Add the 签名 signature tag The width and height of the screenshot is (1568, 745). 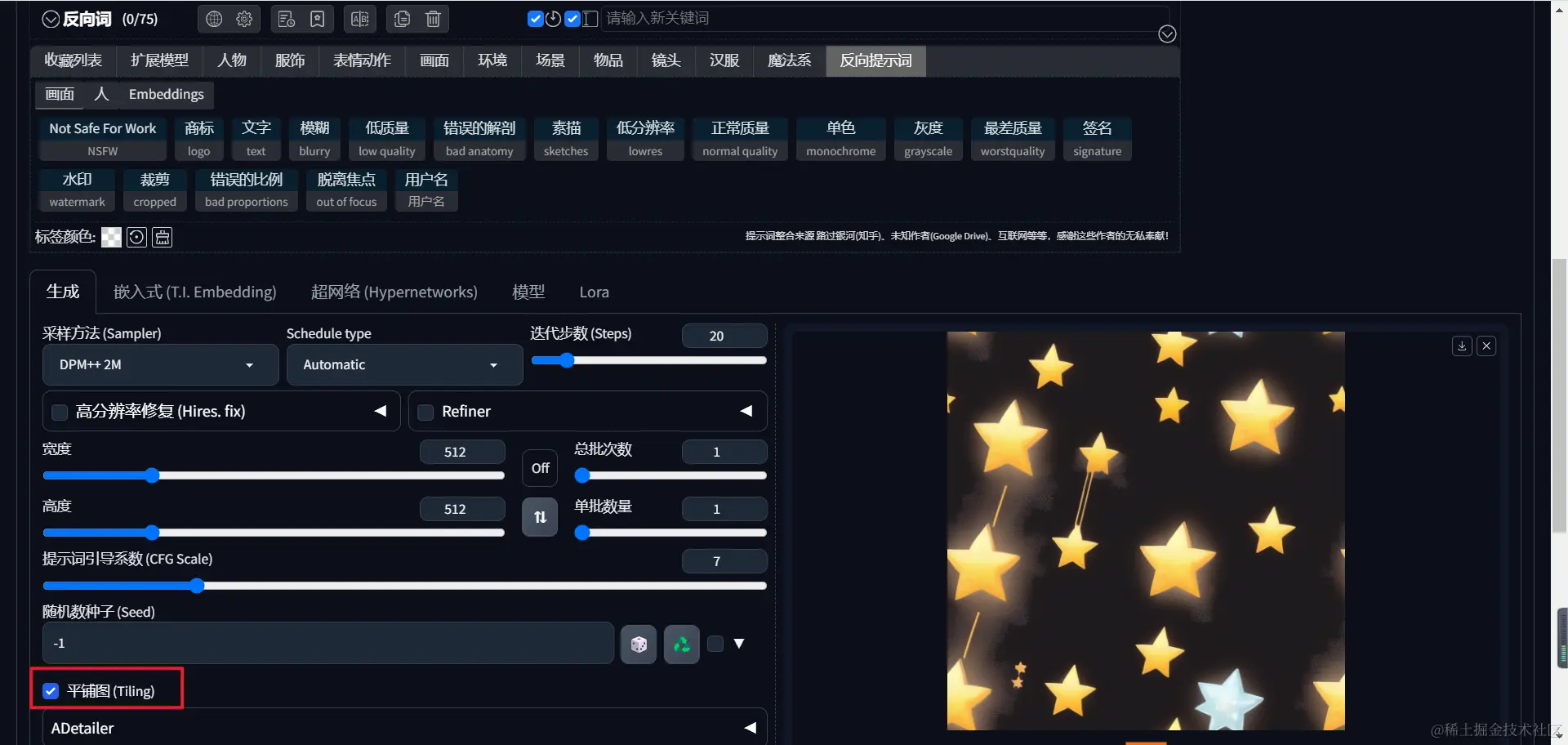click(x=1097, y=139)
